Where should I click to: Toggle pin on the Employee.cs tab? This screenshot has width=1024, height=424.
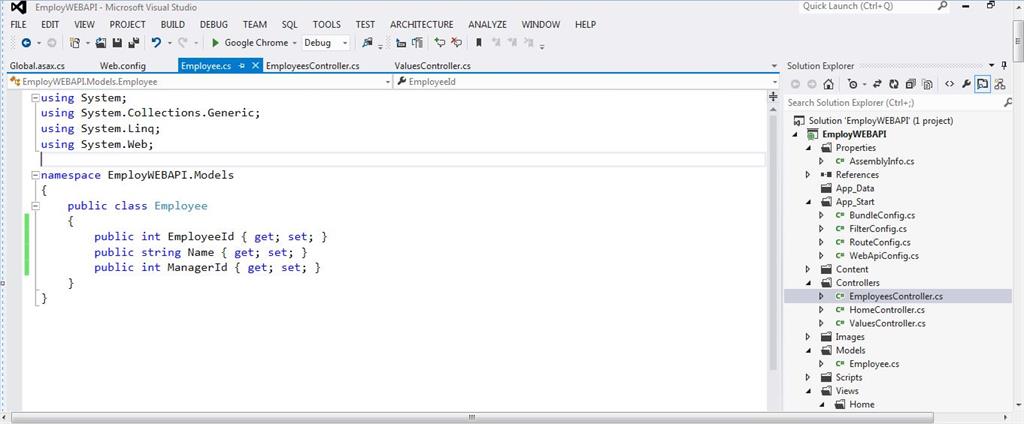pyautogui.click(x=242, y=66)
